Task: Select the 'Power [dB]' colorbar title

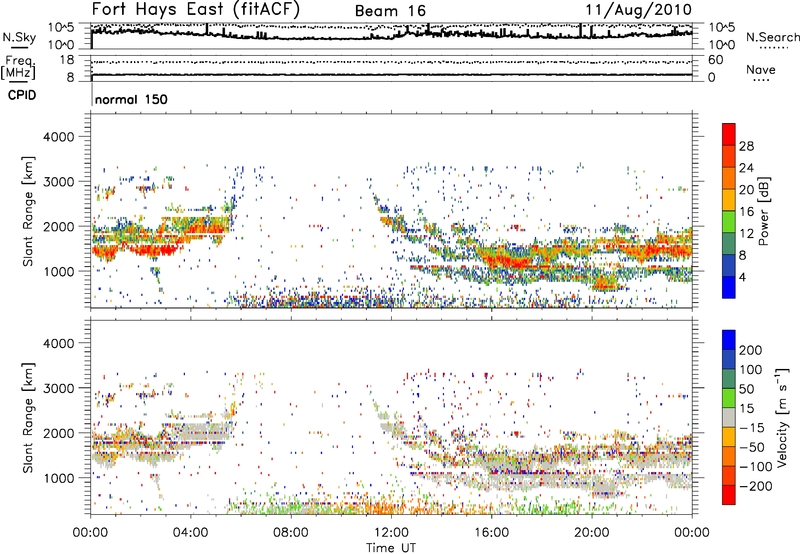Action: pyautogui.click(x=763, y=211)
